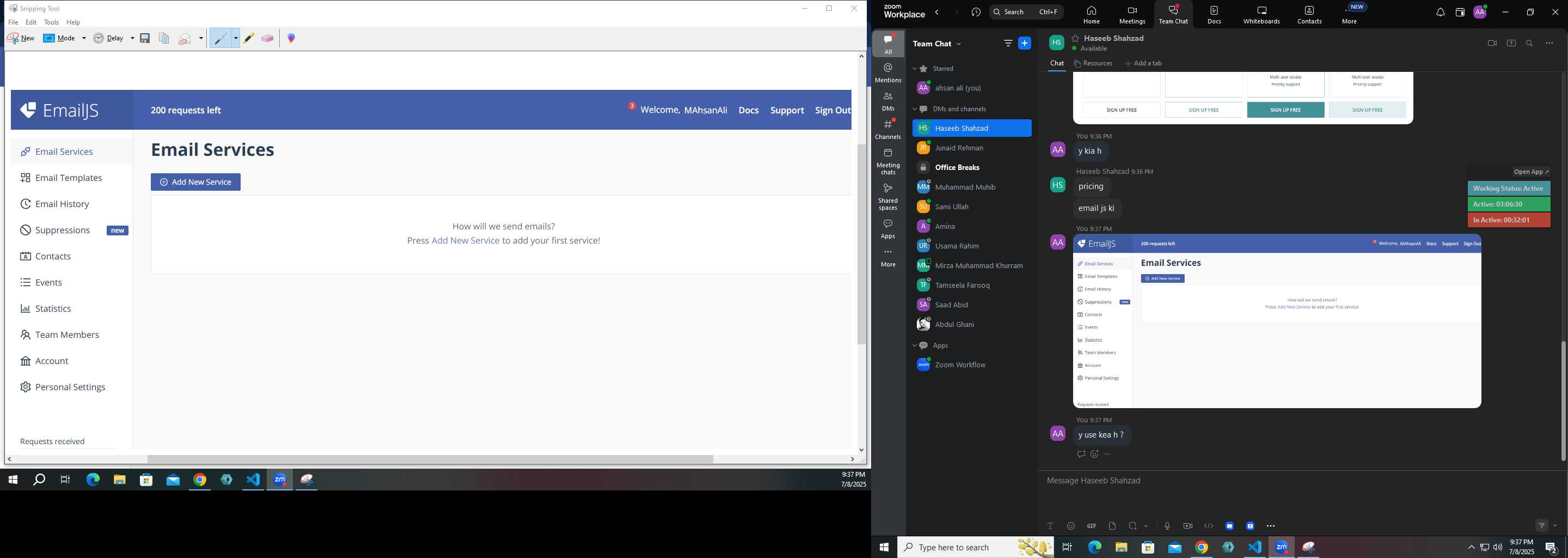Click the chat list filter icon
1568x558 pixels.
1008,43
